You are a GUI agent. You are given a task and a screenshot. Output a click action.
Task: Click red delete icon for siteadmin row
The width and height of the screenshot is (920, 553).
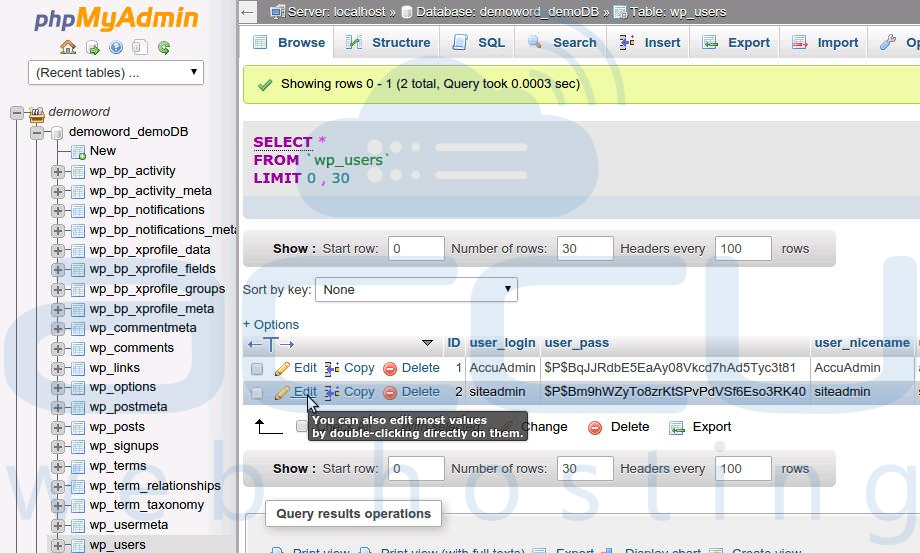(x=390, y=393)
